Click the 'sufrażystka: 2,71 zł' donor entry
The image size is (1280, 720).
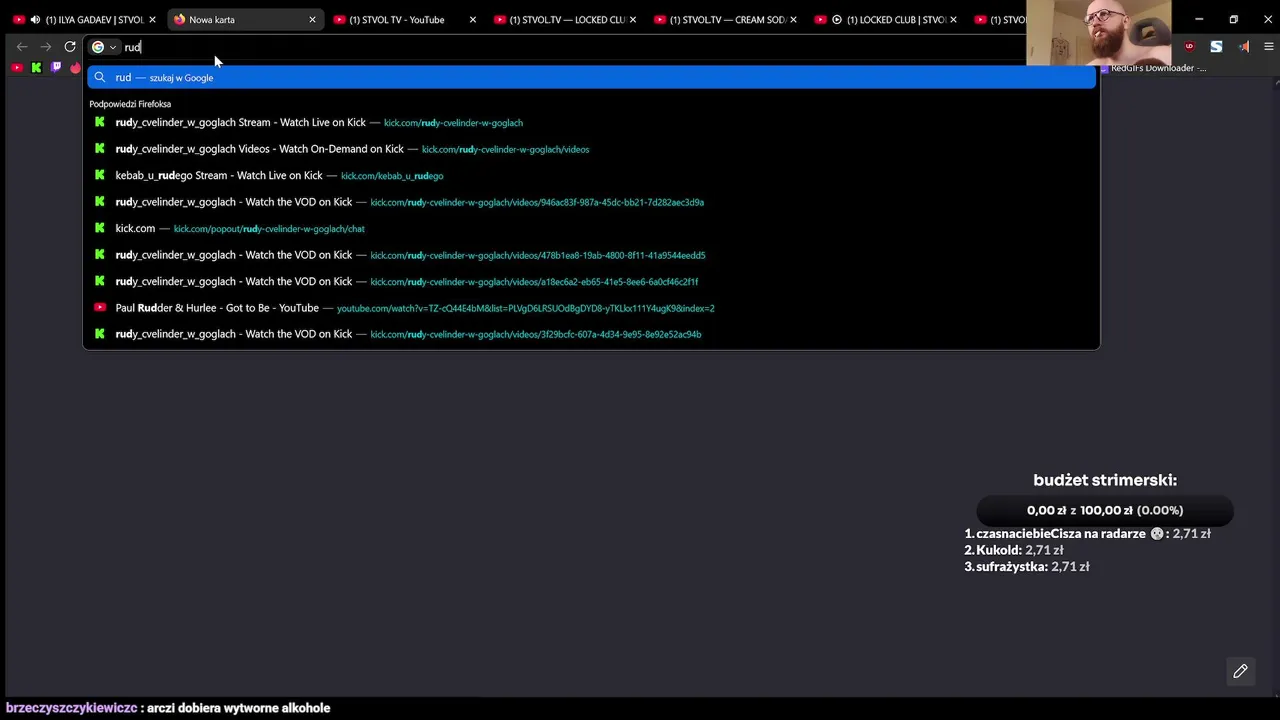click(1026, 567)
